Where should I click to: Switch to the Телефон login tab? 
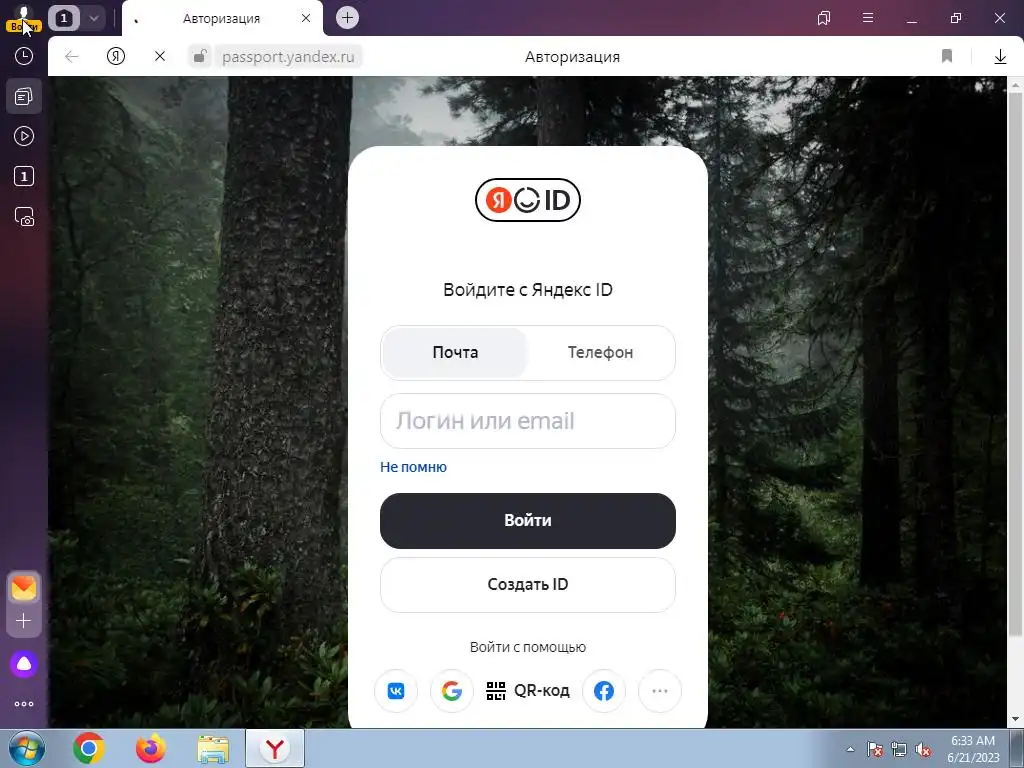pos(600,353)
